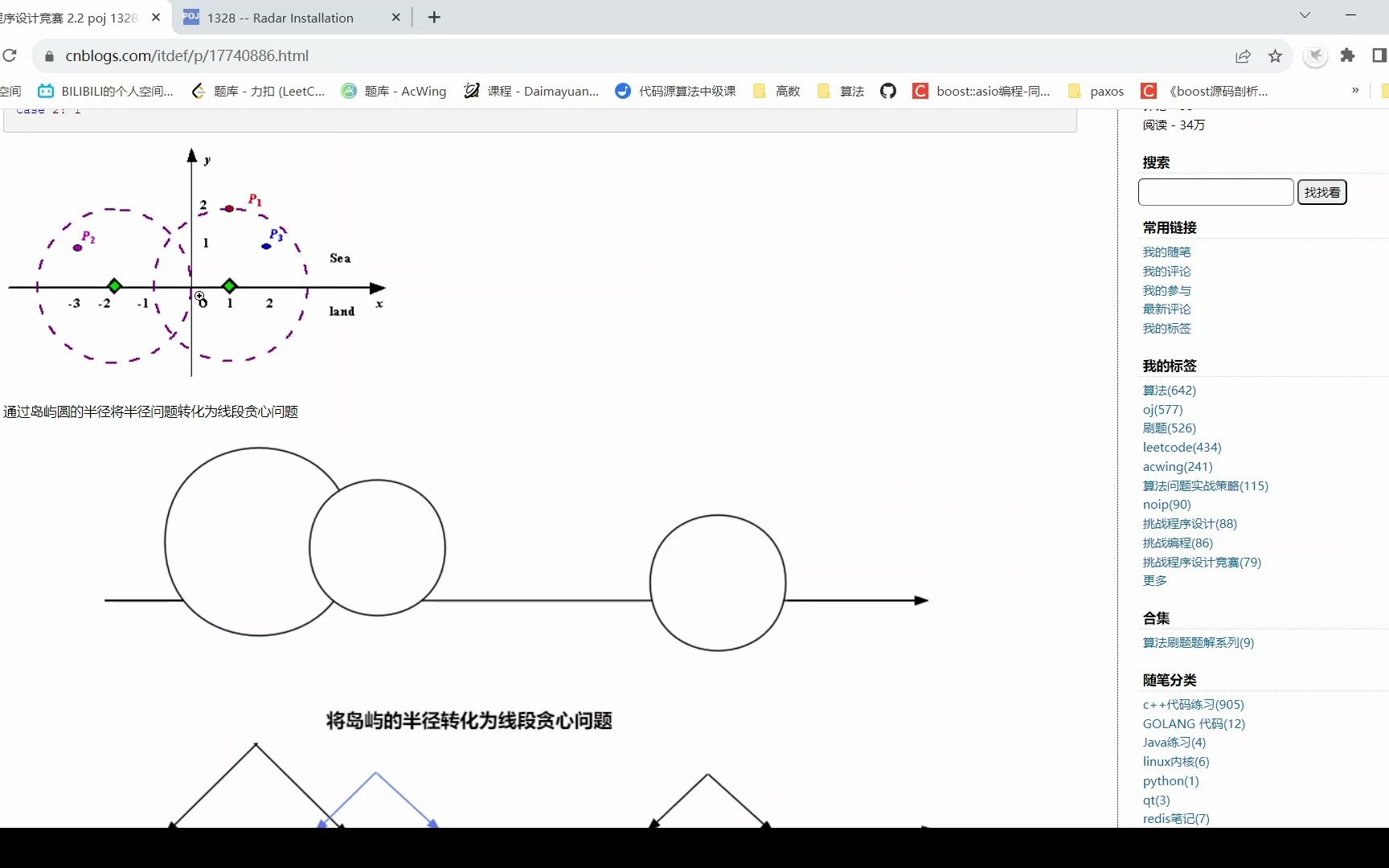Click the lock icon in address bar

[49, 56]
